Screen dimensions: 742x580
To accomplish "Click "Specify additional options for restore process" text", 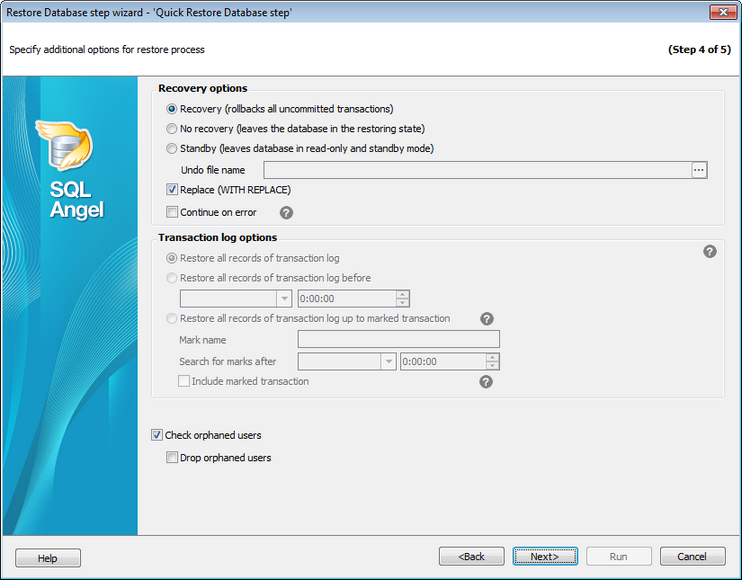I will [x=107, y=50].
